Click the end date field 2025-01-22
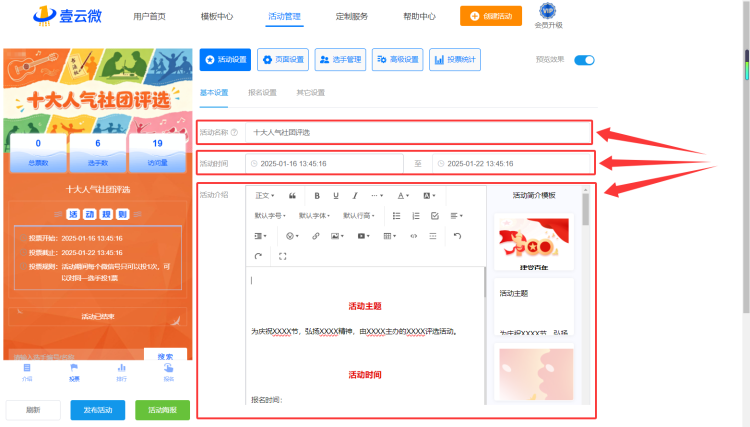Viewport: 750px width, 427px height. pyautogui.click(x=512, y=164)
